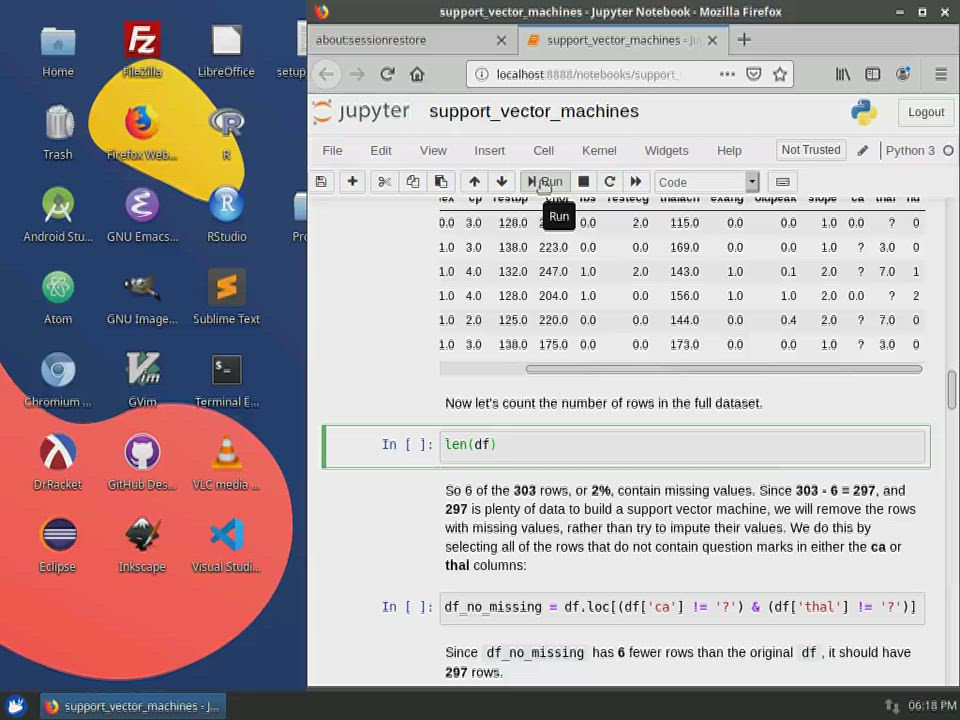The image size is (960, 720).
Task: Open the Firefox hamburger menu
Action: pos(941,74)
